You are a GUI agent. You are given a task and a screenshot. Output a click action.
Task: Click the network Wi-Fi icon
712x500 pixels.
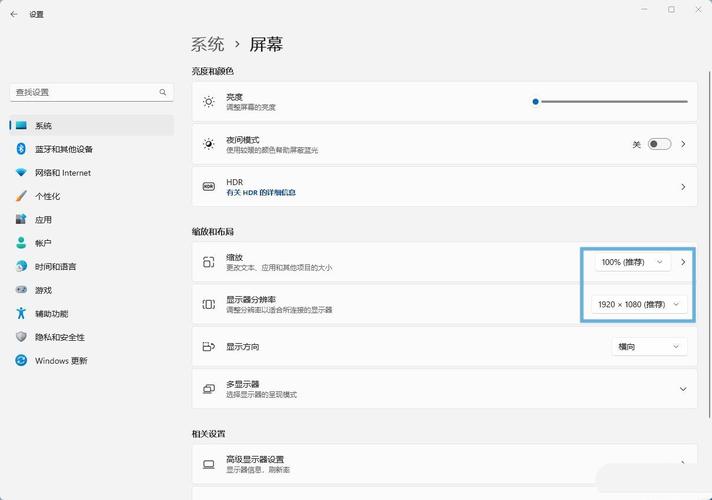tap(21, 173)
